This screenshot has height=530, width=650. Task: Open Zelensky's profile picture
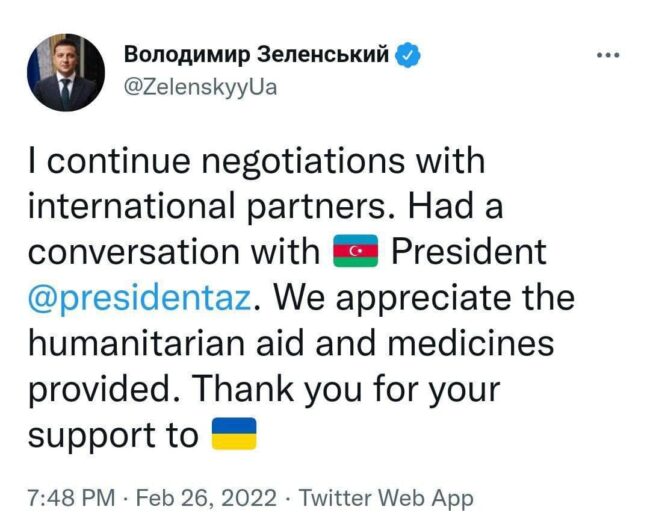[66, 72]
